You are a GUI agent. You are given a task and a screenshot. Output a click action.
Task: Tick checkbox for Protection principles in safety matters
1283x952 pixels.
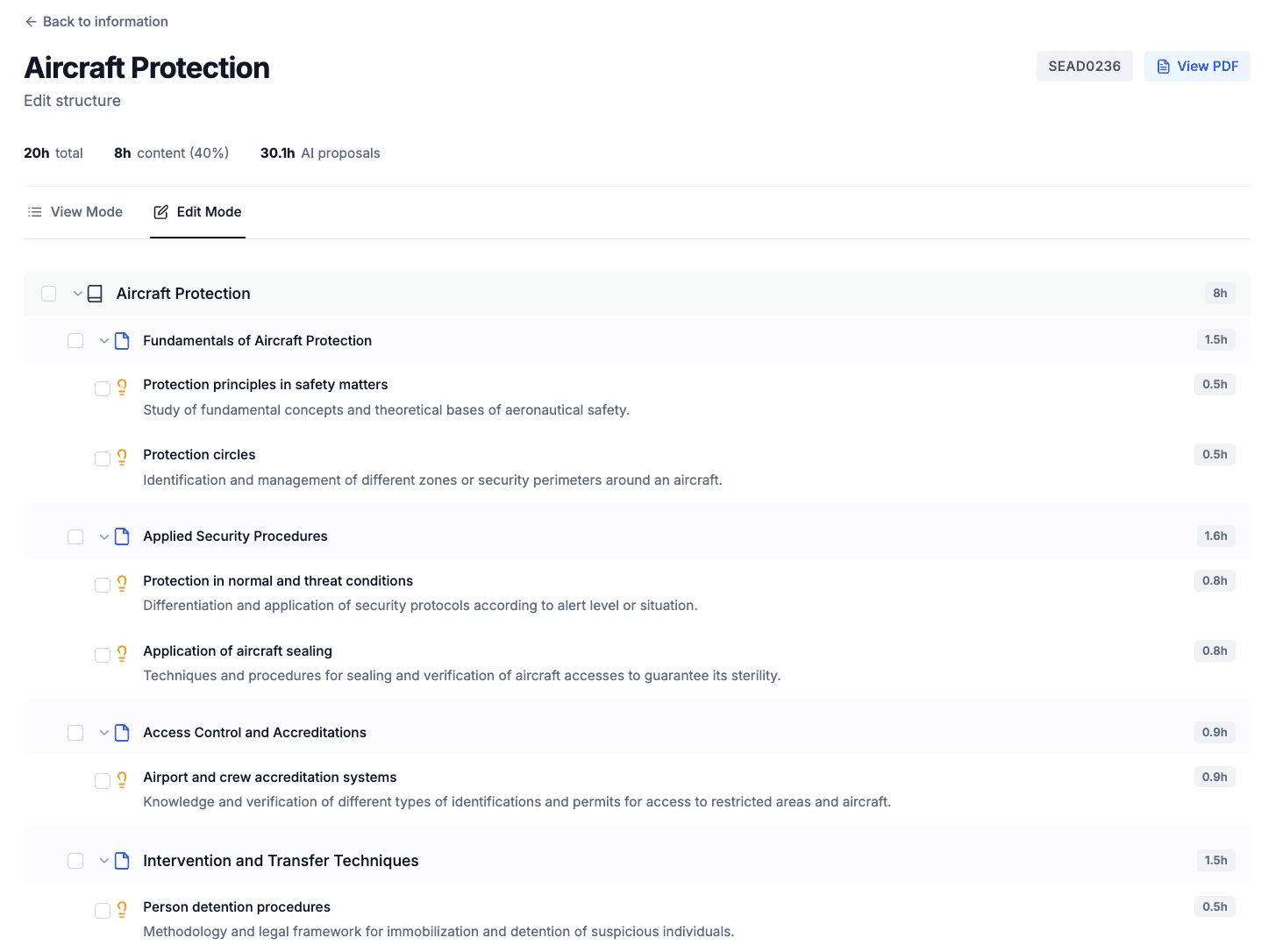tap(103, 388)
